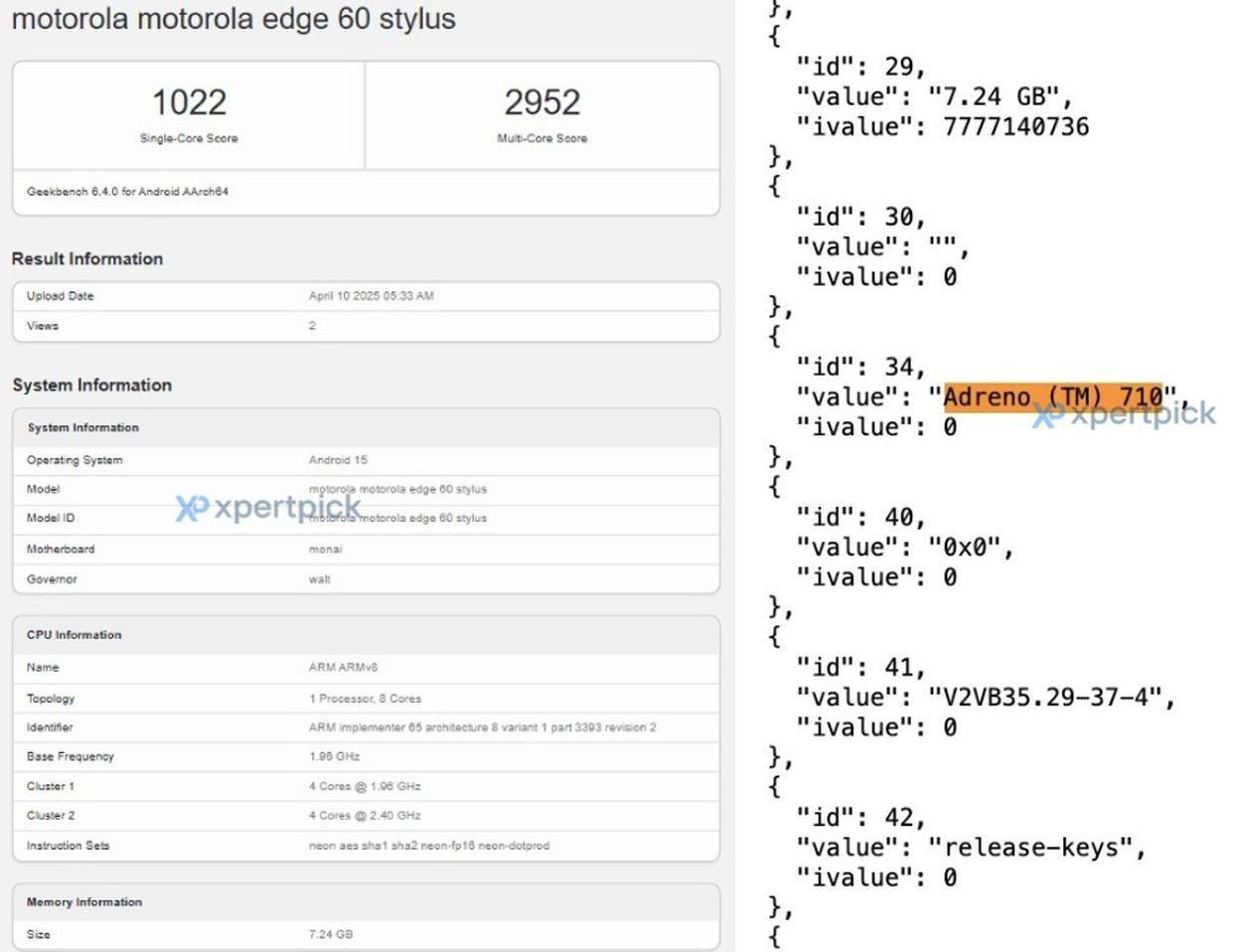Select the CPU Name value ARM ARMv8
This screenshot has width=1237, height=952.
[x=343, y=668]
